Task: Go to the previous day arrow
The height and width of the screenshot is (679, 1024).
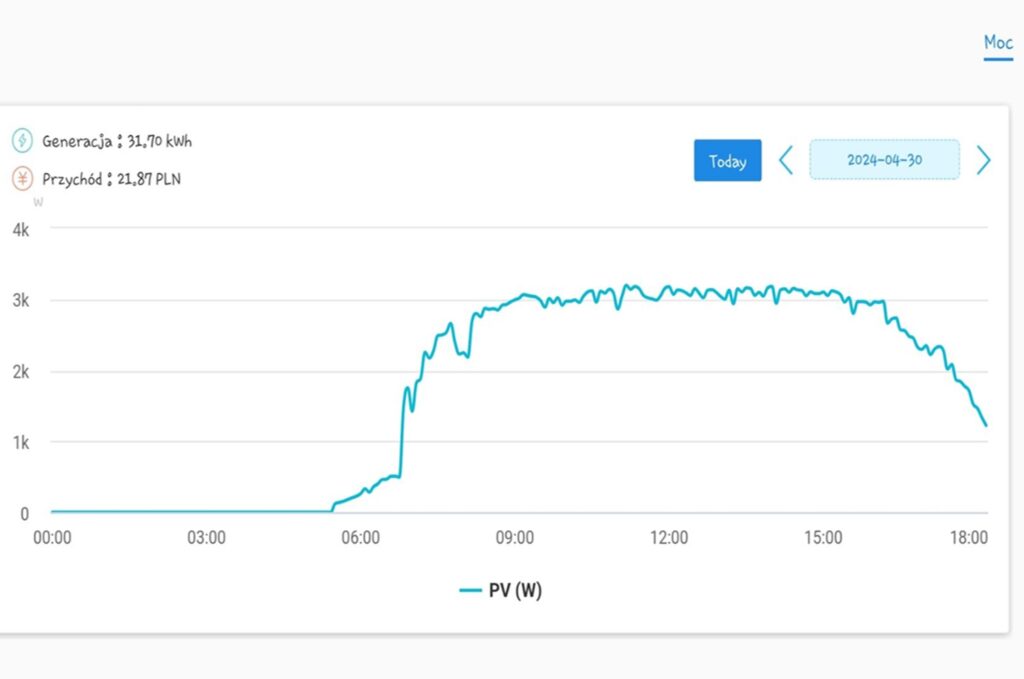Action: (x=786, y=160)
